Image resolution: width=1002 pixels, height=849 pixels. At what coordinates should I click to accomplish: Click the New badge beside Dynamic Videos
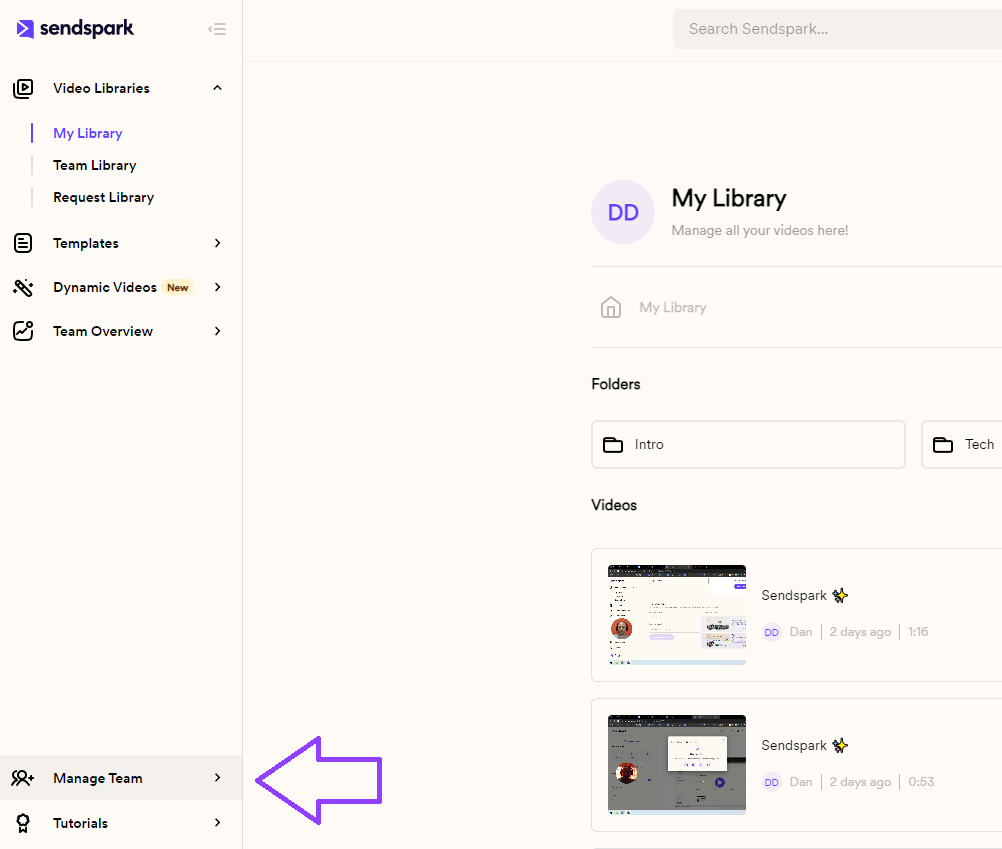point(178,287)
